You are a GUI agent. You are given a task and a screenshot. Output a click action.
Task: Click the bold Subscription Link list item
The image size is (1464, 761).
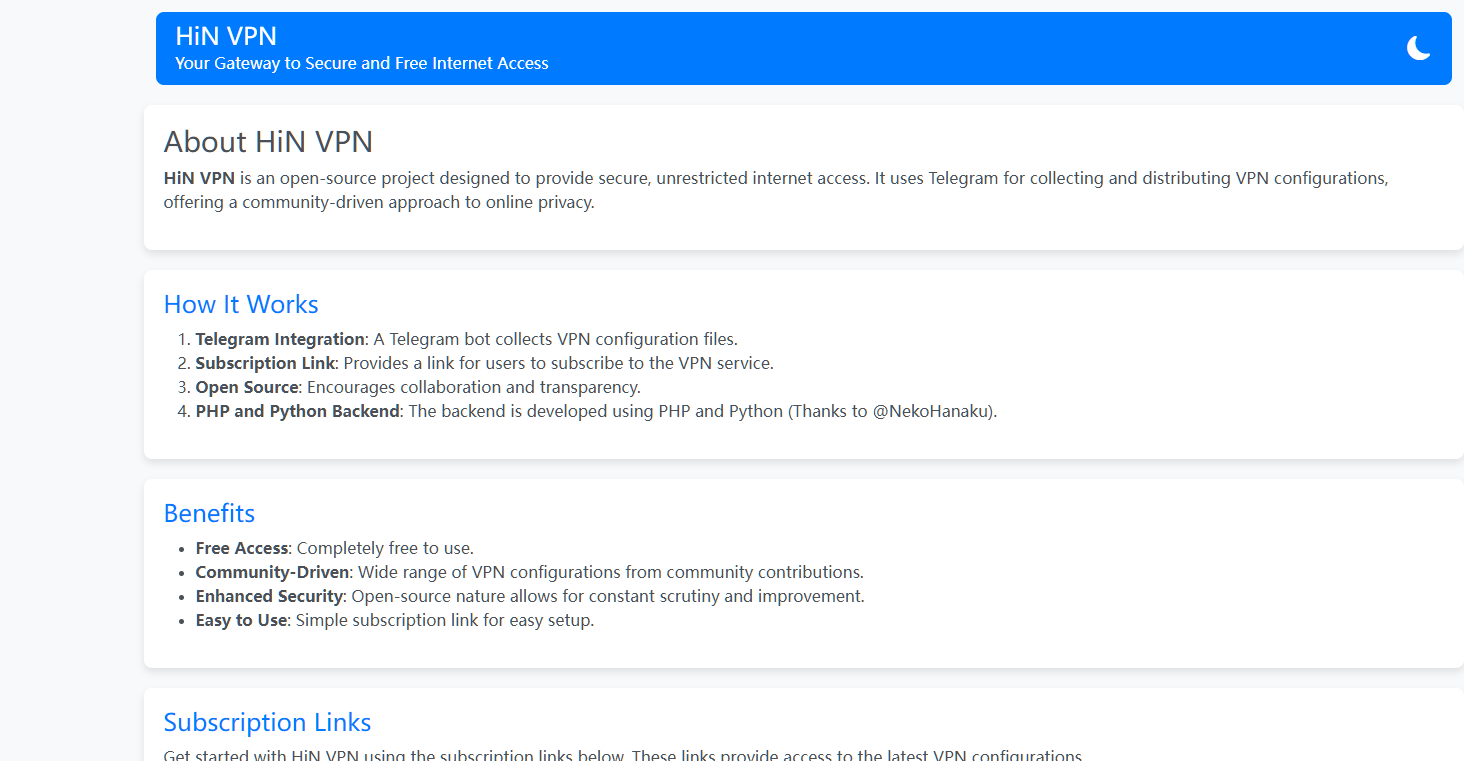tap(266, 364)
